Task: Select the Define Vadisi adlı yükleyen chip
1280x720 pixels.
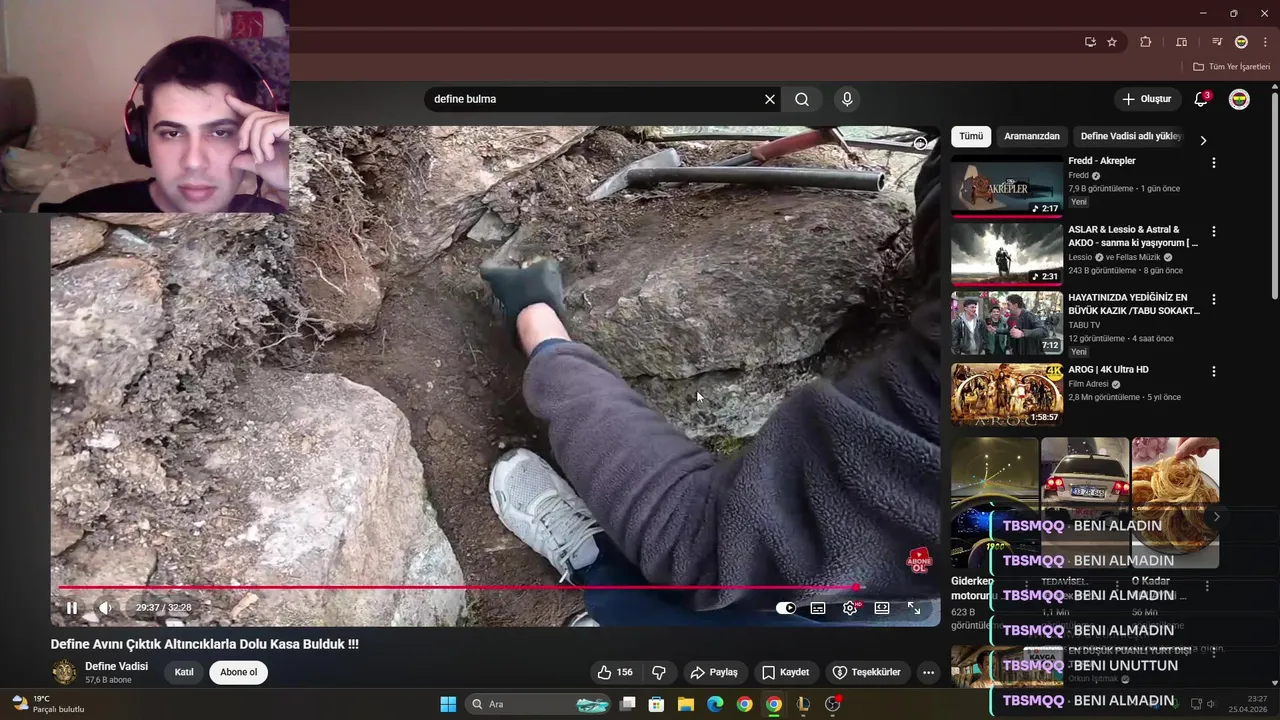Action: pyautogui.click(x=1130, y=136)
